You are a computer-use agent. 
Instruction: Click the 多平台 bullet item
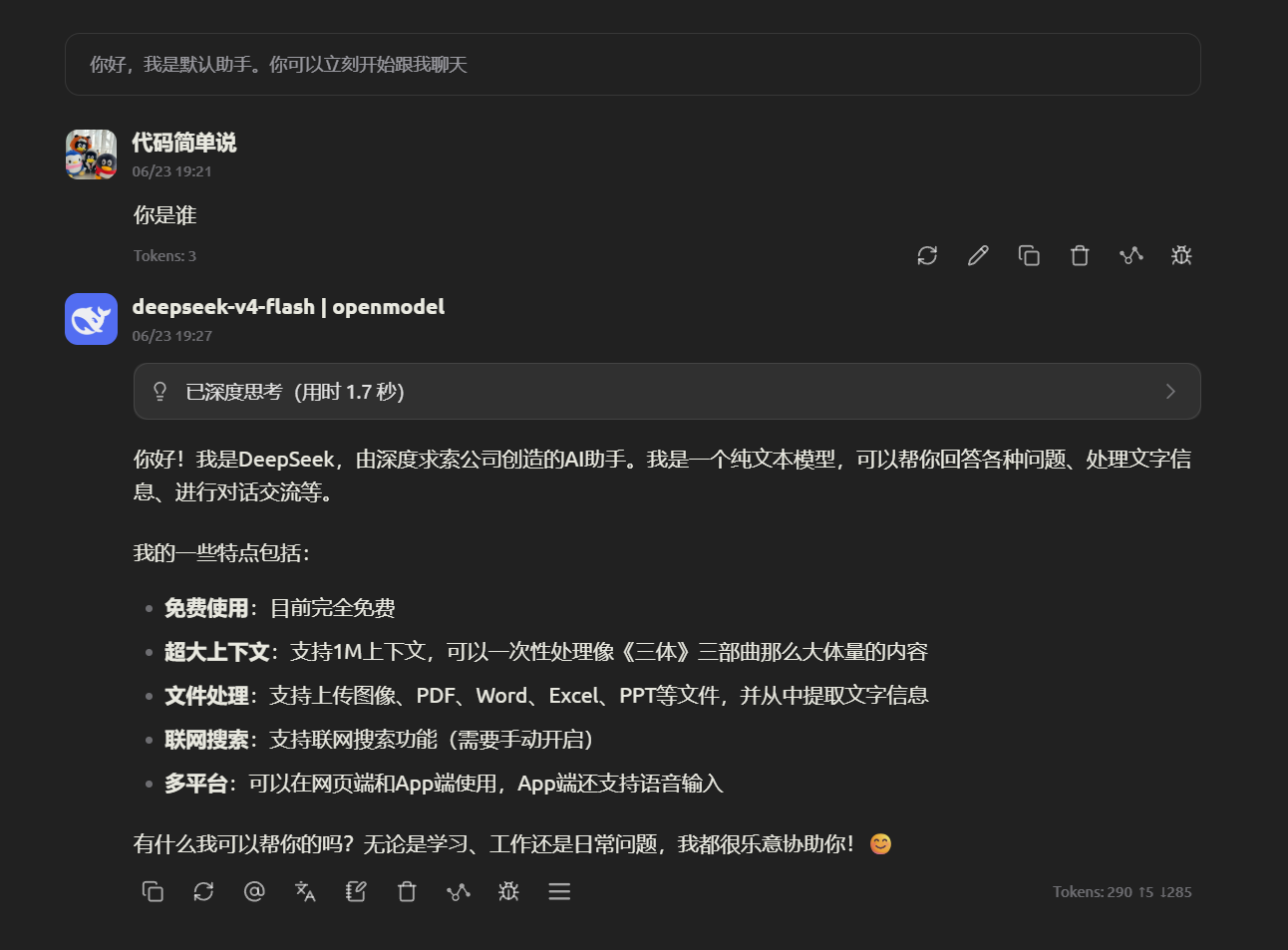point(444,784)
